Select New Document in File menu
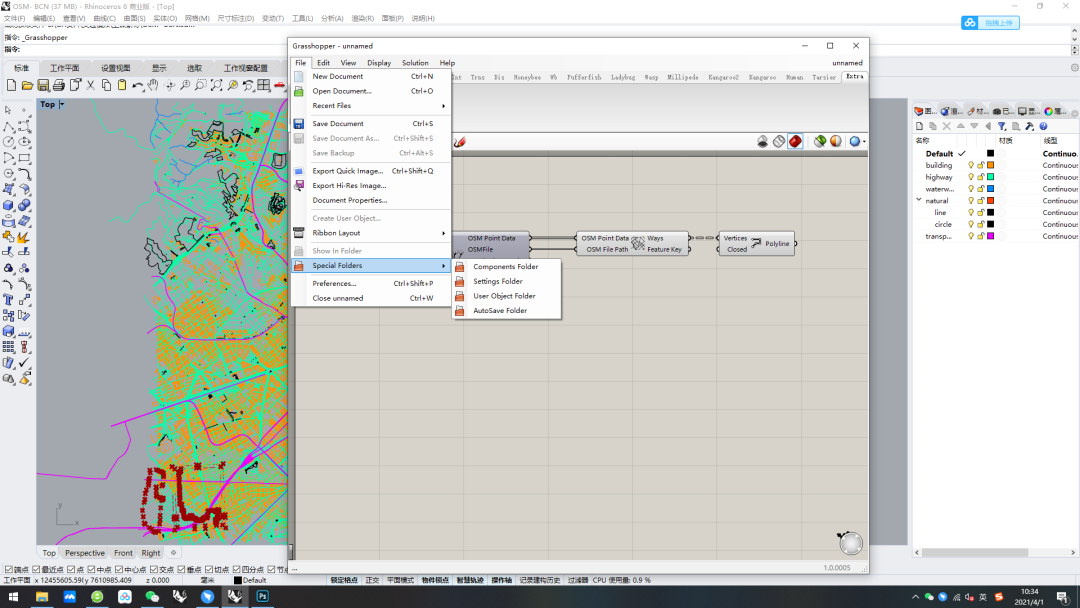 point(373,76)
